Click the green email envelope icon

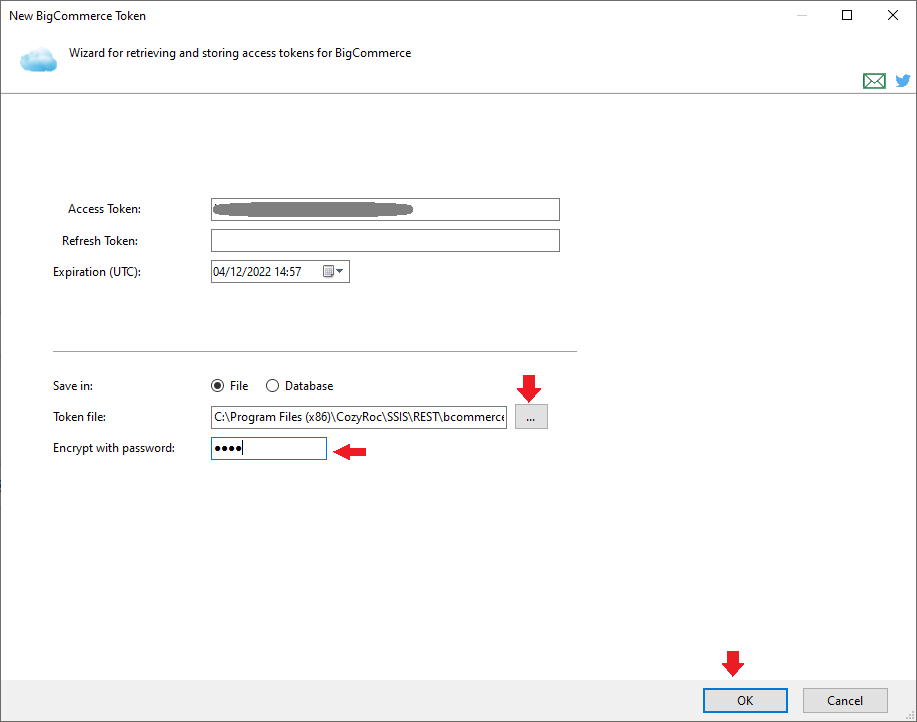[x=874, y=81]
